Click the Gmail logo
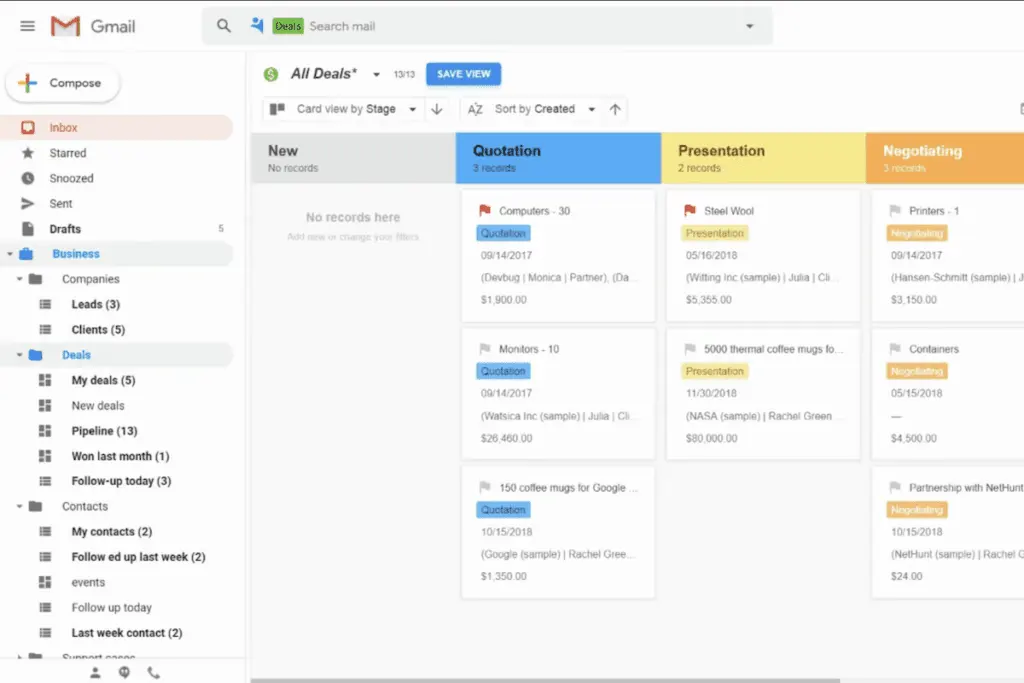The height and width of the screenshot is (683, 1024). tap(93, 26)
